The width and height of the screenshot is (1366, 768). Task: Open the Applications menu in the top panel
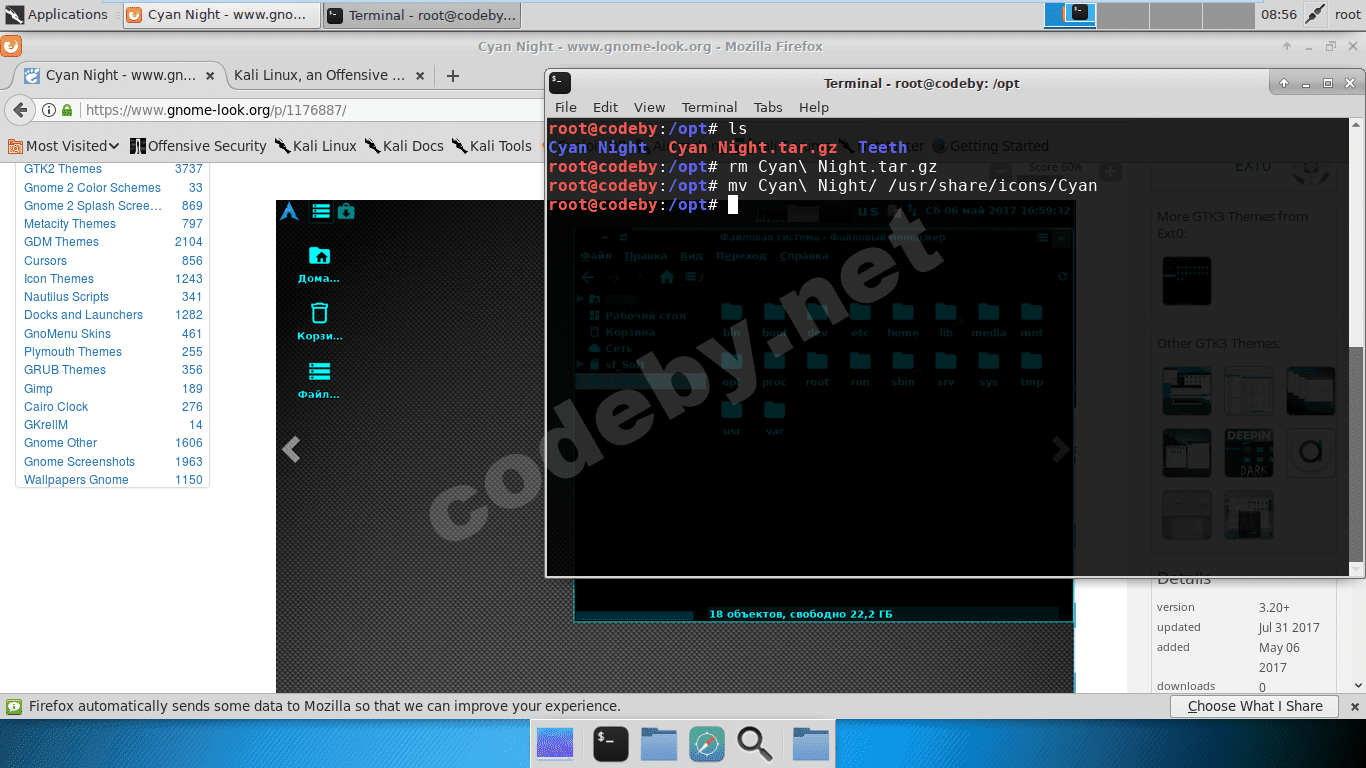click(57, 15)
